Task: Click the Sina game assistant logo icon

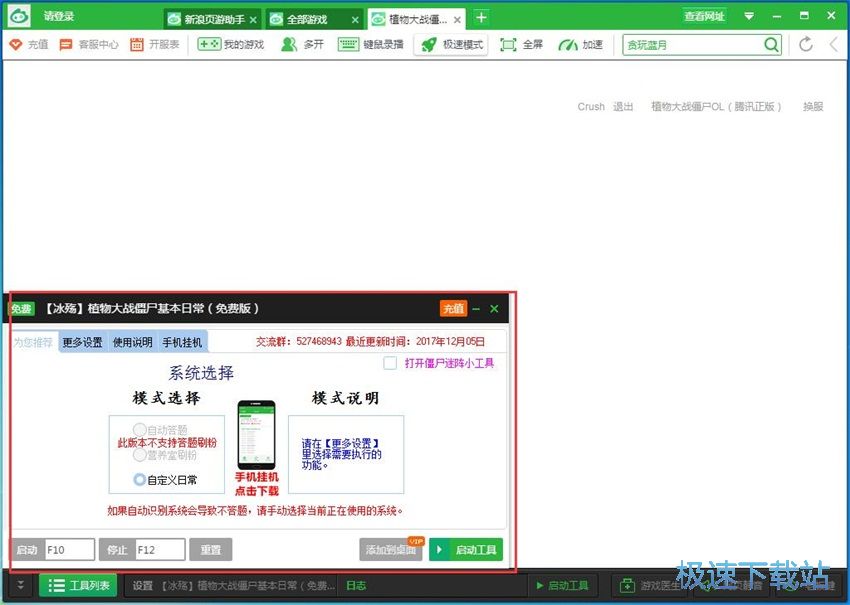Action: point(20,16)
